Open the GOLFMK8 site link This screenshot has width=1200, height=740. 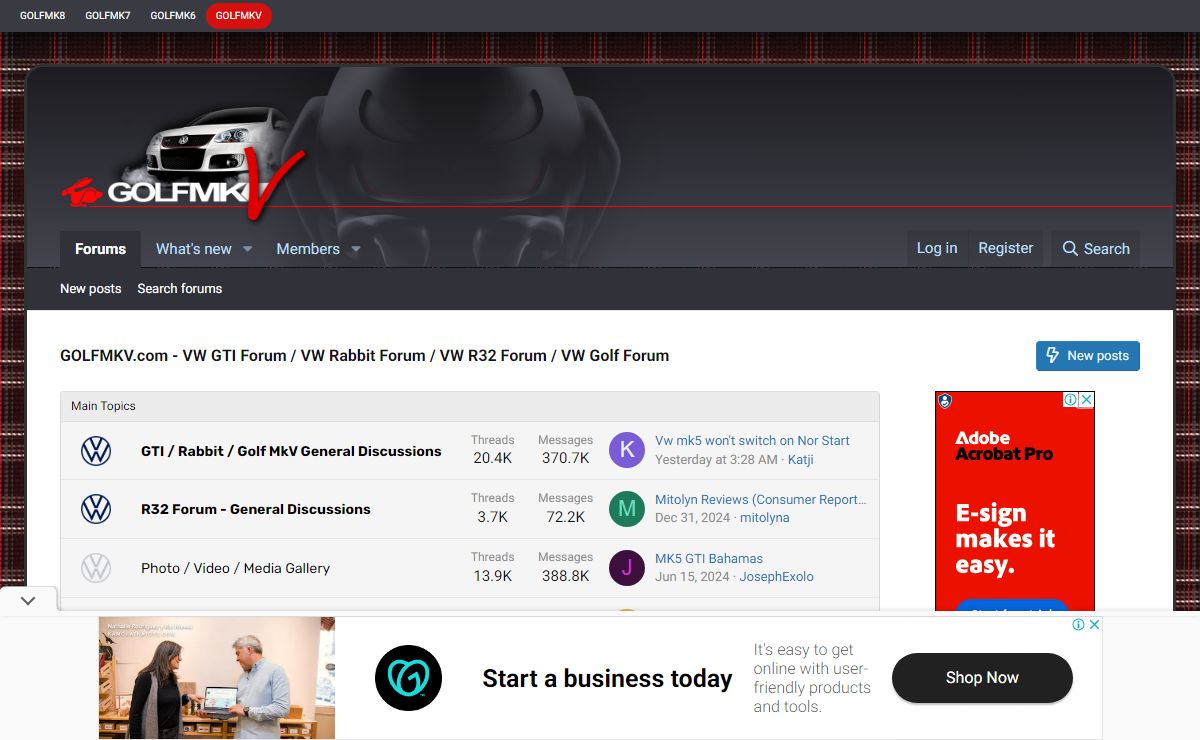pyautogui.click(x=42, y=15)
